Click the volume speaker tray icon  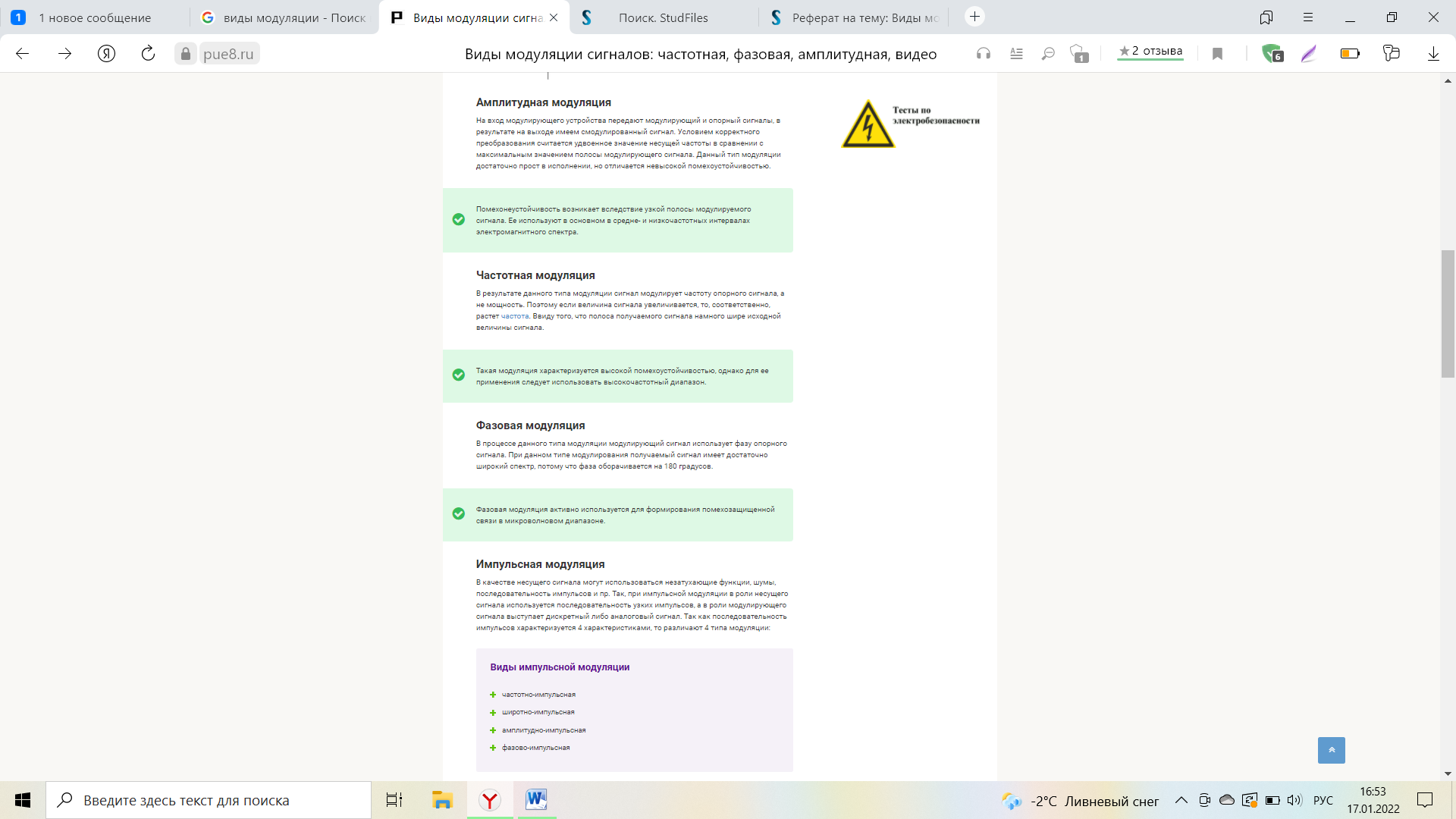point(1294,800)
